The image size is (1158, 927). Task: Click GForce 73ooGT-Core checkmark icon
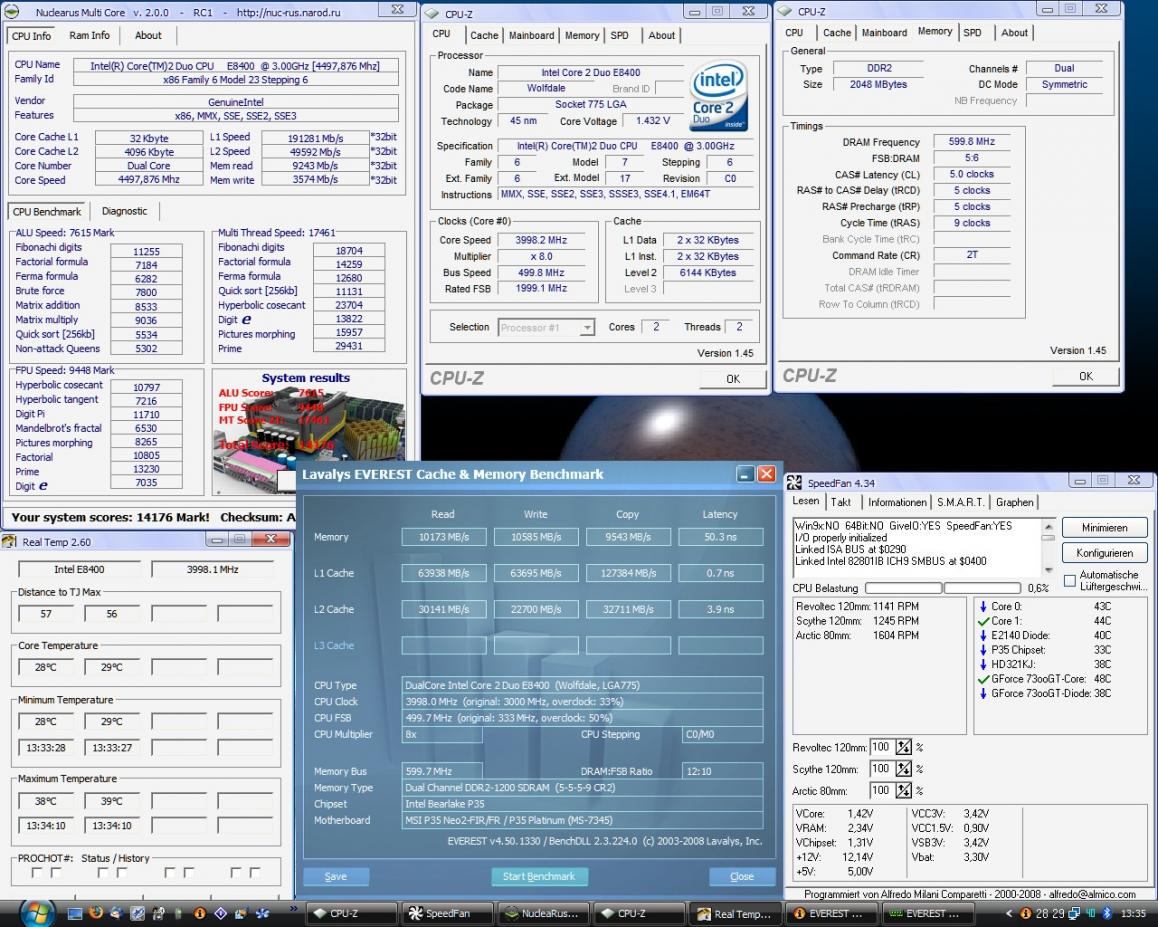pos(983,679)
